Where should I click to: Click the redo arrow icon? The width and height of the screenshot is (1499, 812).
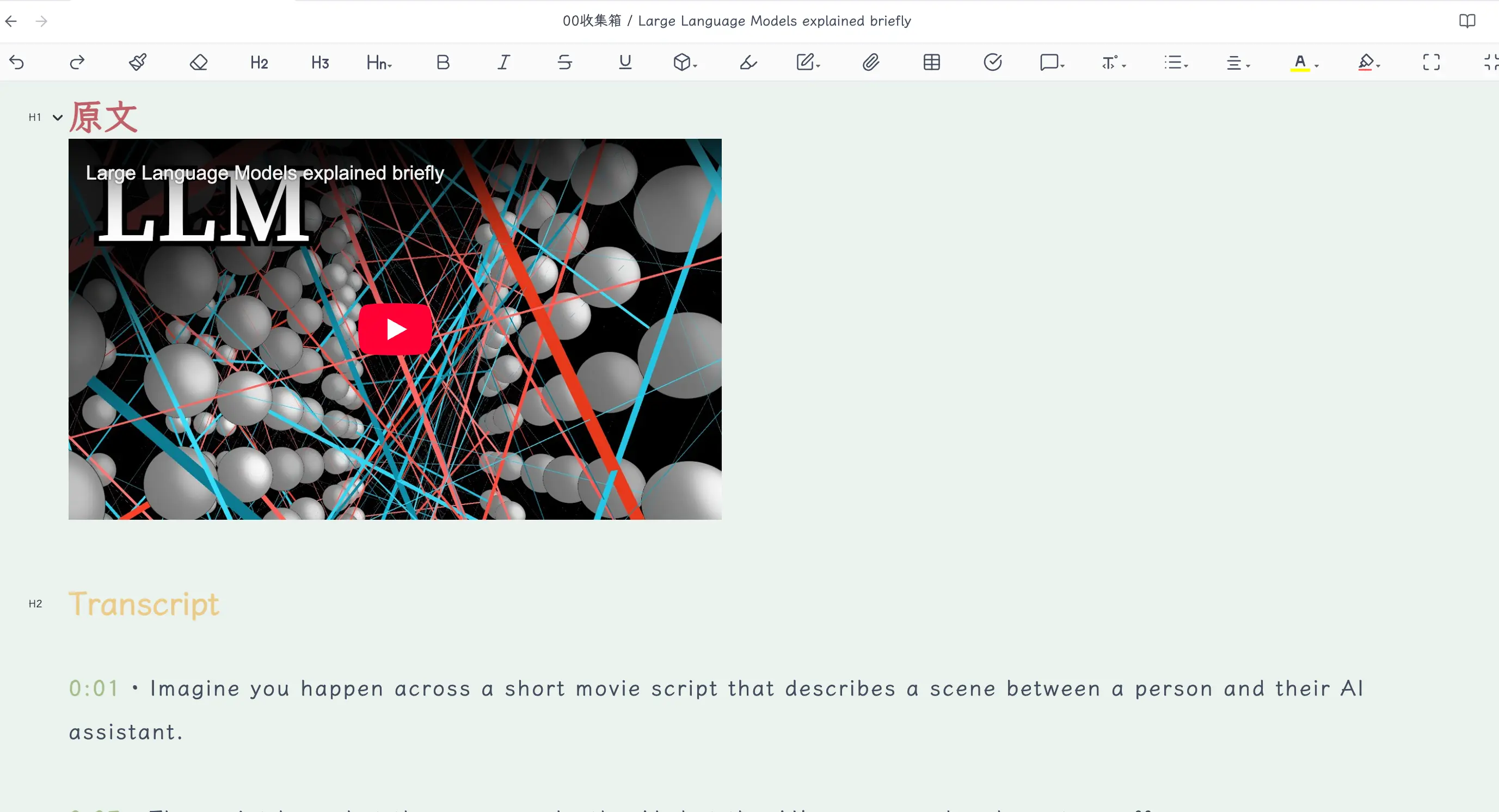point(77,62)
